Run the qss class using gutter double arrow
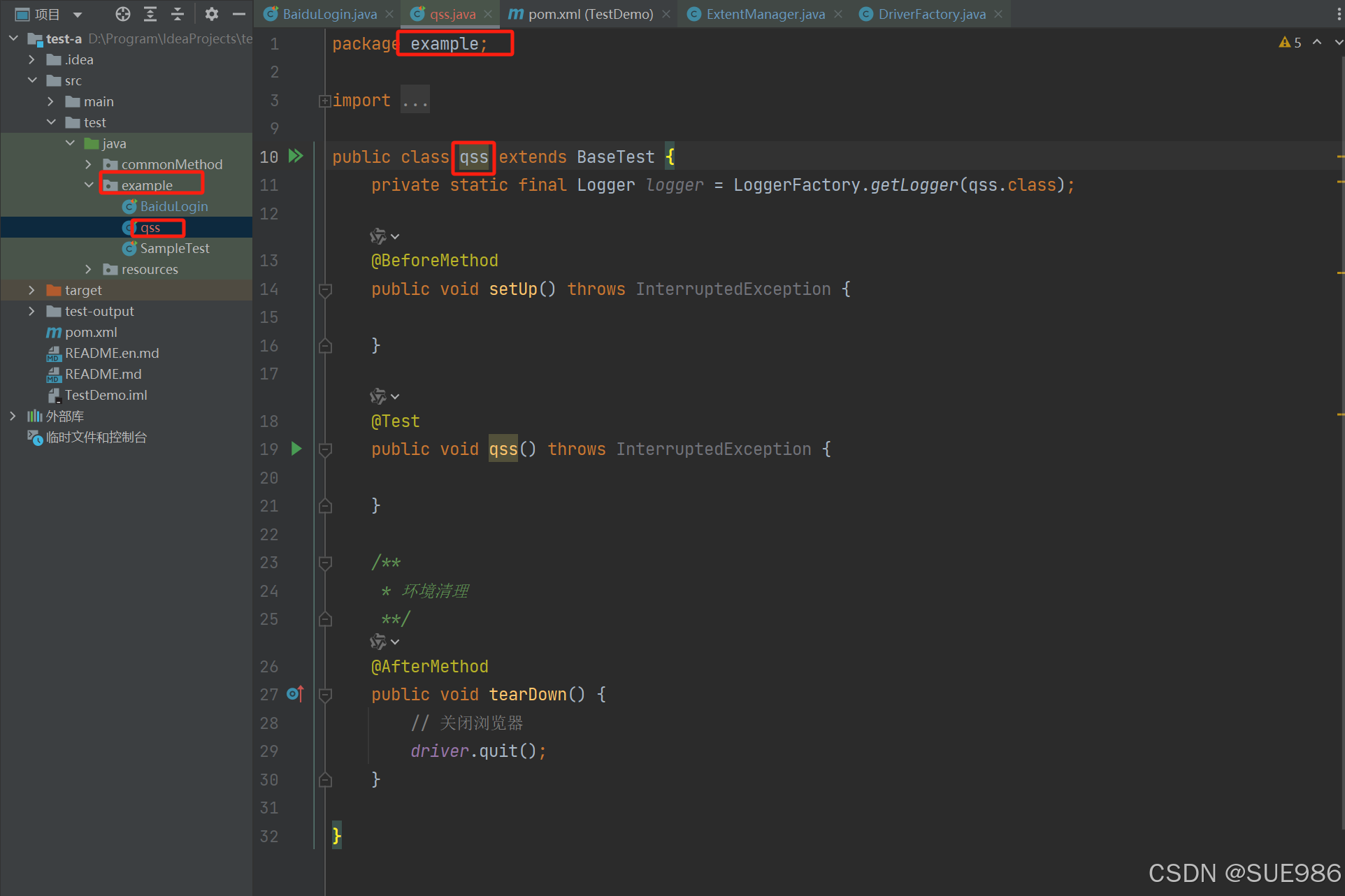The image size is (1345, 896). 296,156
